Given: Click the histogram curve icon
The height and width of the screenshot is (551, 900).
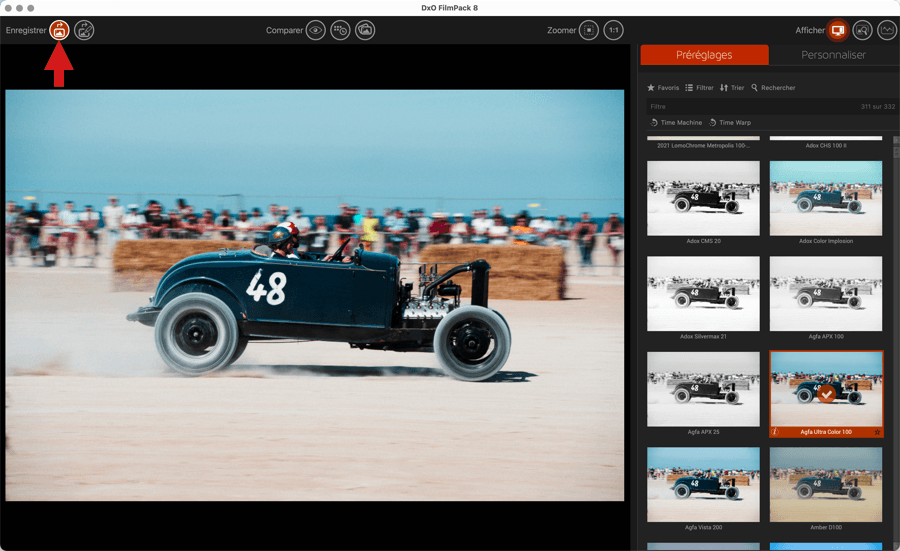Looking at the screenshot, I should point(885,31).
